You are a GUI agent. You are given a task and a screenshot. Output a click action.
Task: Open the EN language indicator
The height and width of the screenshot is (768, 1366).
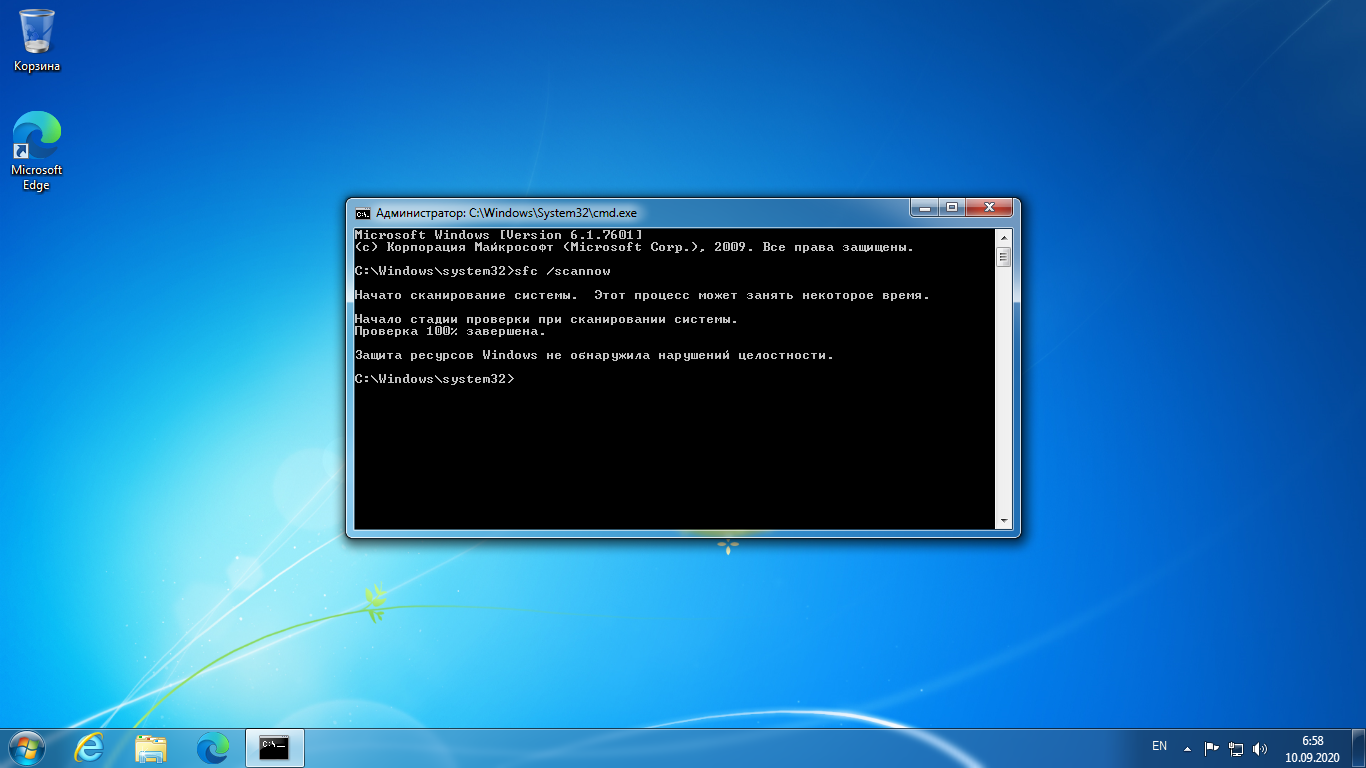[x=1160, y=747]
